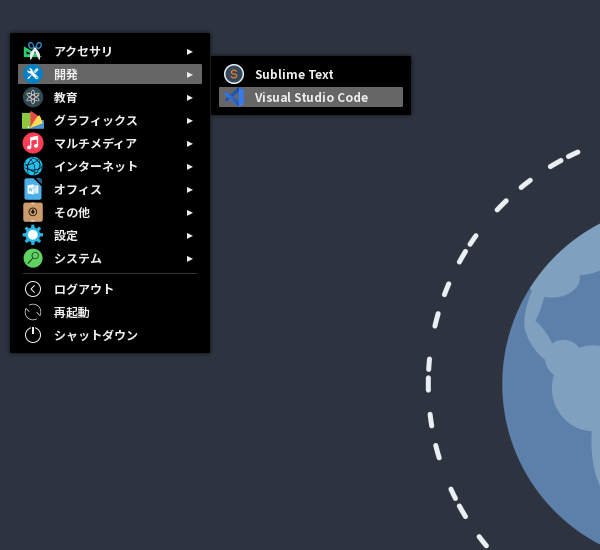Screen dimensions: 600x550
Task: Select the 開発 menu label
Action: point(66,74)
